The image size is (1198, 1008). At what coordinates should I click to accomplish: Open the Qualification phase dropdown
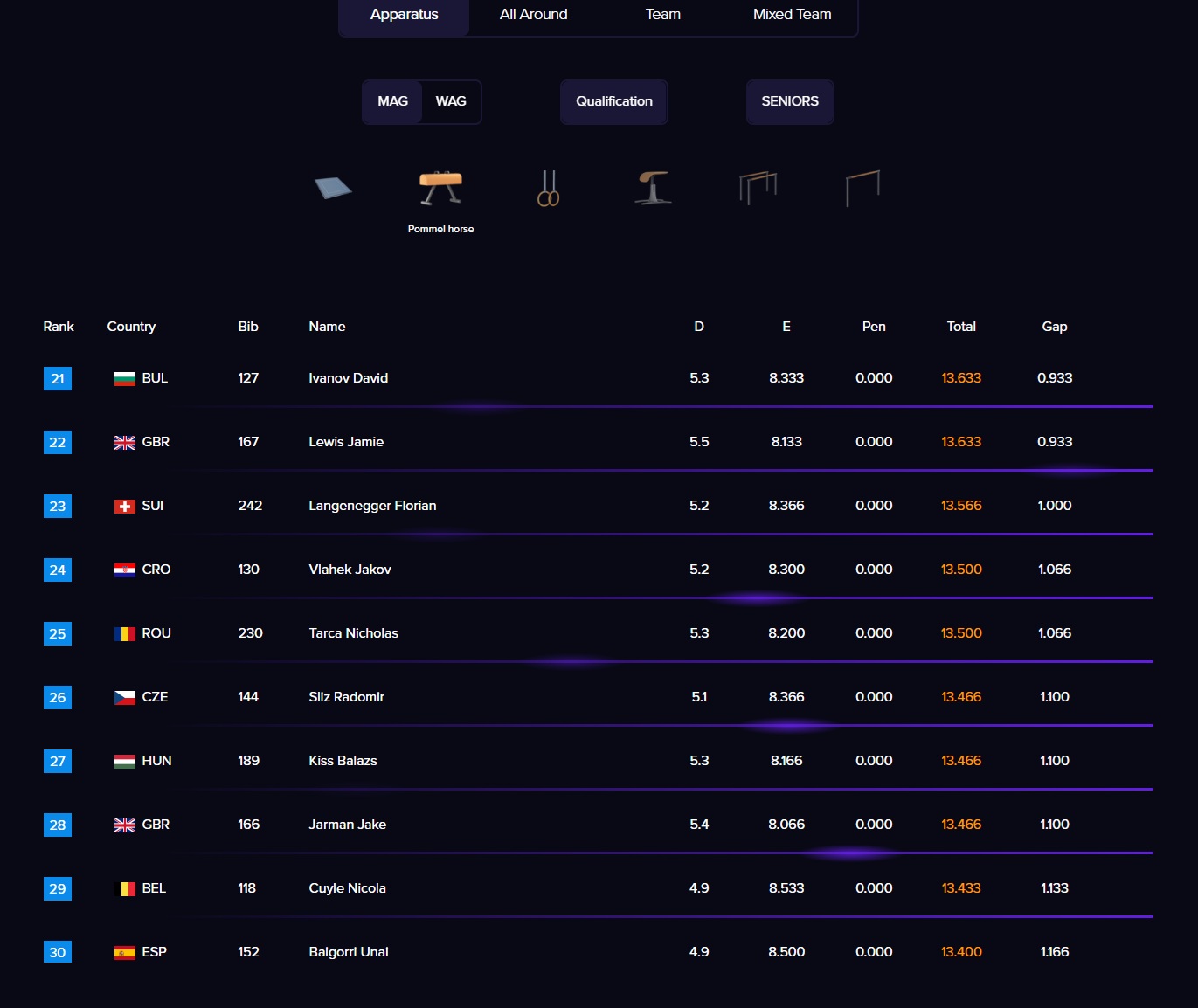613,101
